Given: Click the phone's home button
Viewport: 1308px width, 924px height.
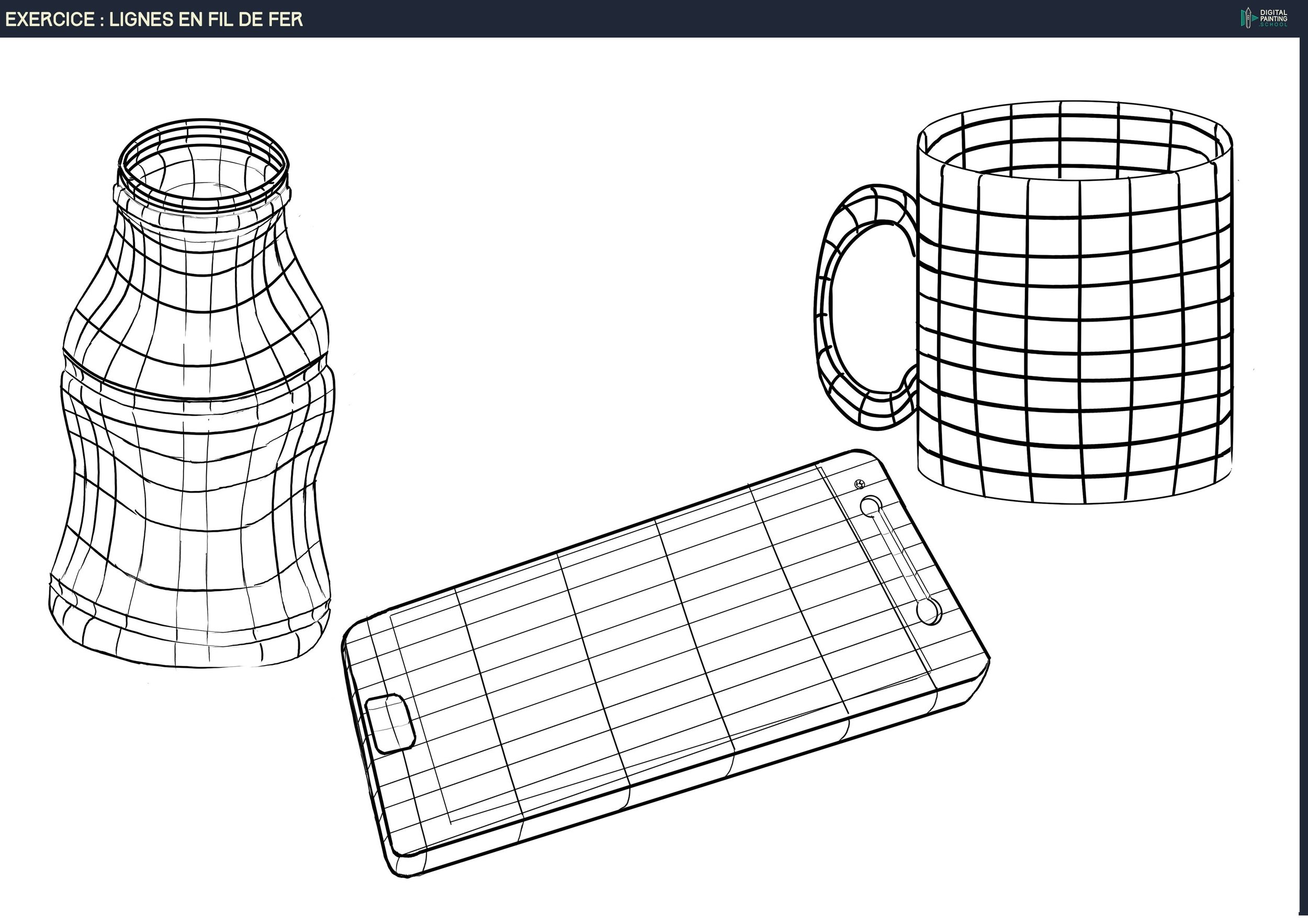Looking at the screenshot, I should (x=390, y=724).
